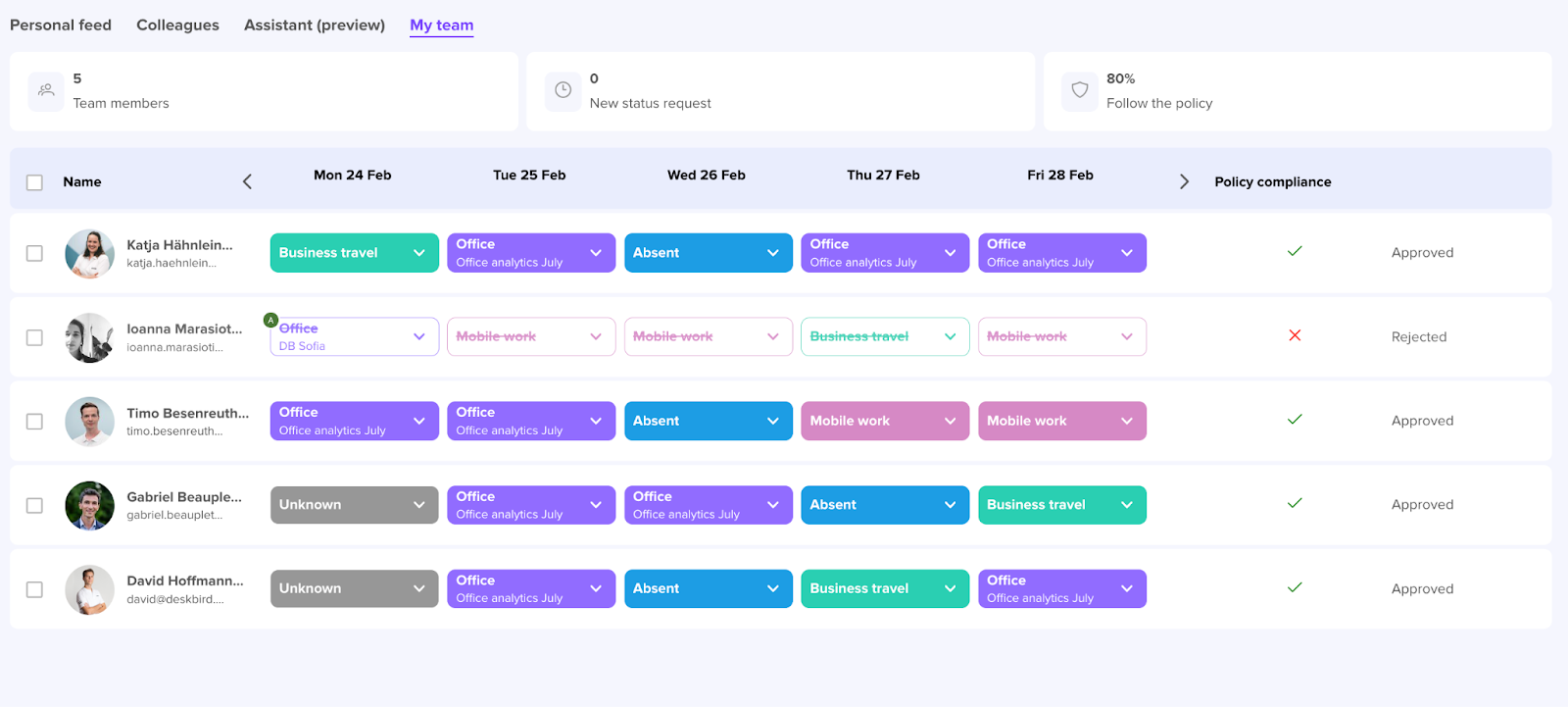The width and height of the screenshot is (1568, 707).
Task: Click the New status request clock icon
Action: click(x=563, y=90)
